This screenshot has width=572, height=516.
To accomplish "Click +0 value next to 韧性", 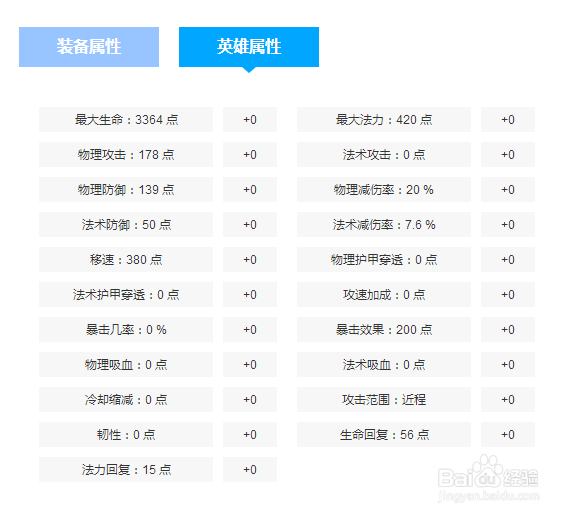I will click(250, 435).
